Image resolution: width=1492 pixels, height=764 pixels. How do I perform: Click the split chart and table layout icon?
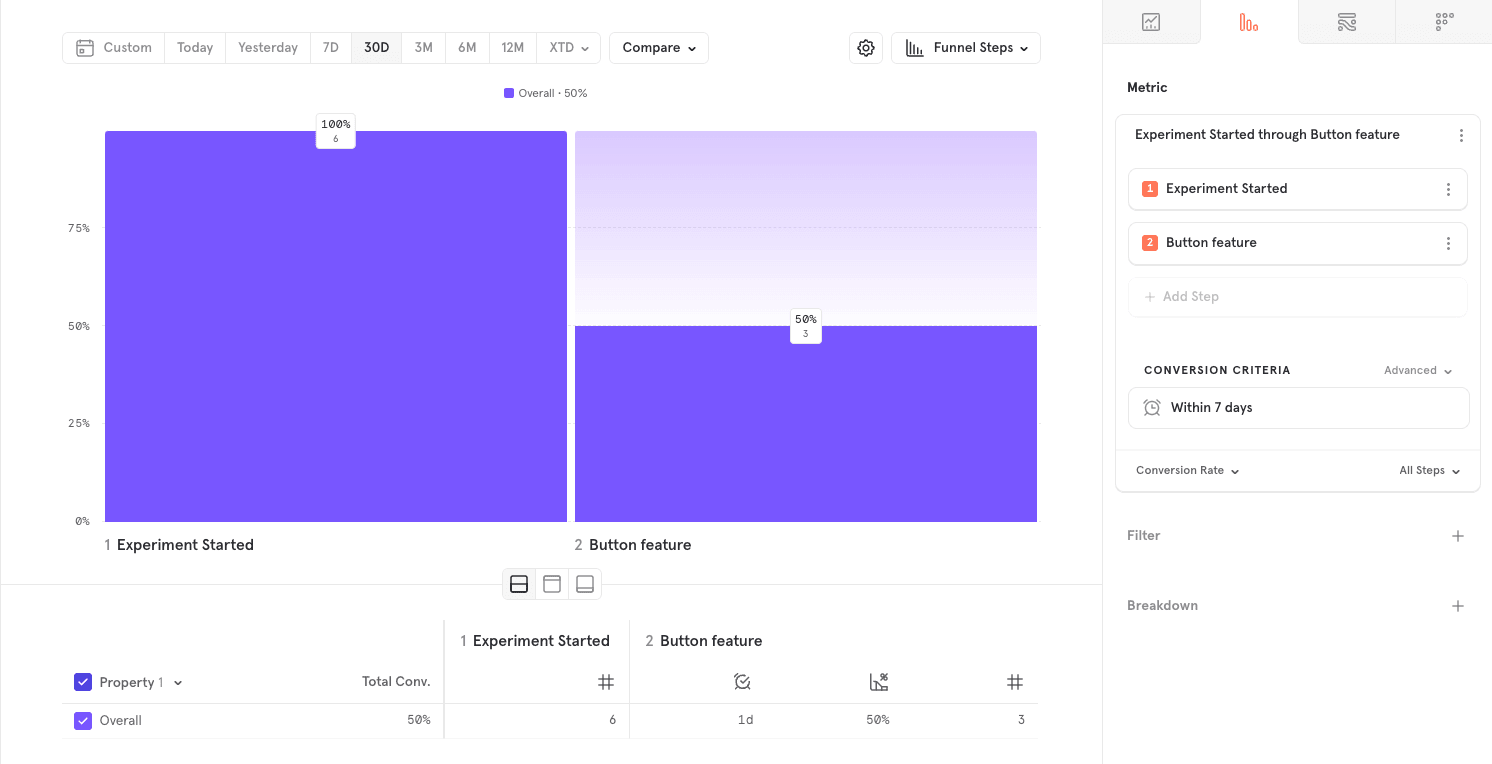(x=519, y=584)
